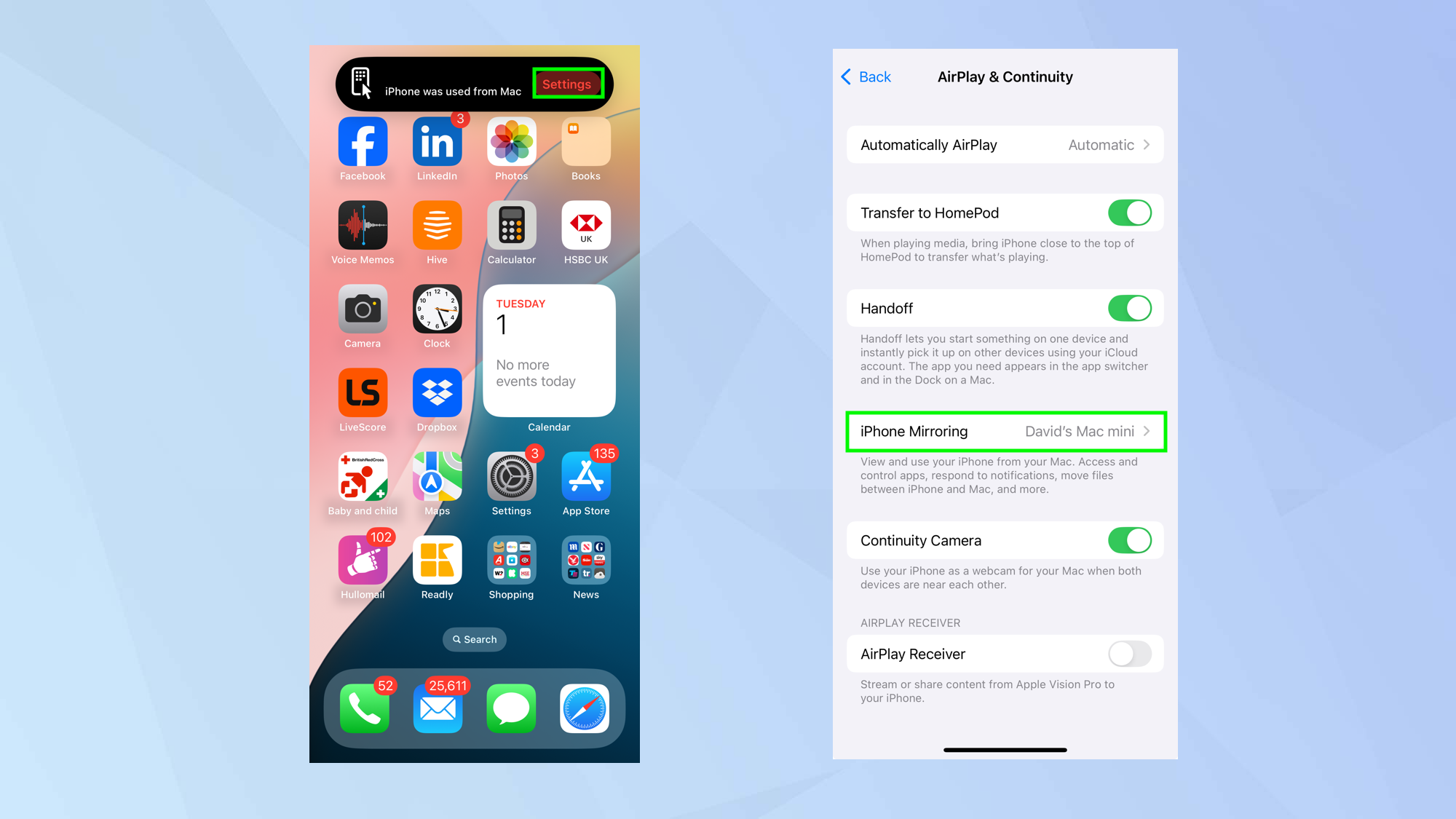Viewport: 1456px width, 819px height.
Task: Enable the AirPlay Receiver toggle
Action: click(x=1131, y=654)
